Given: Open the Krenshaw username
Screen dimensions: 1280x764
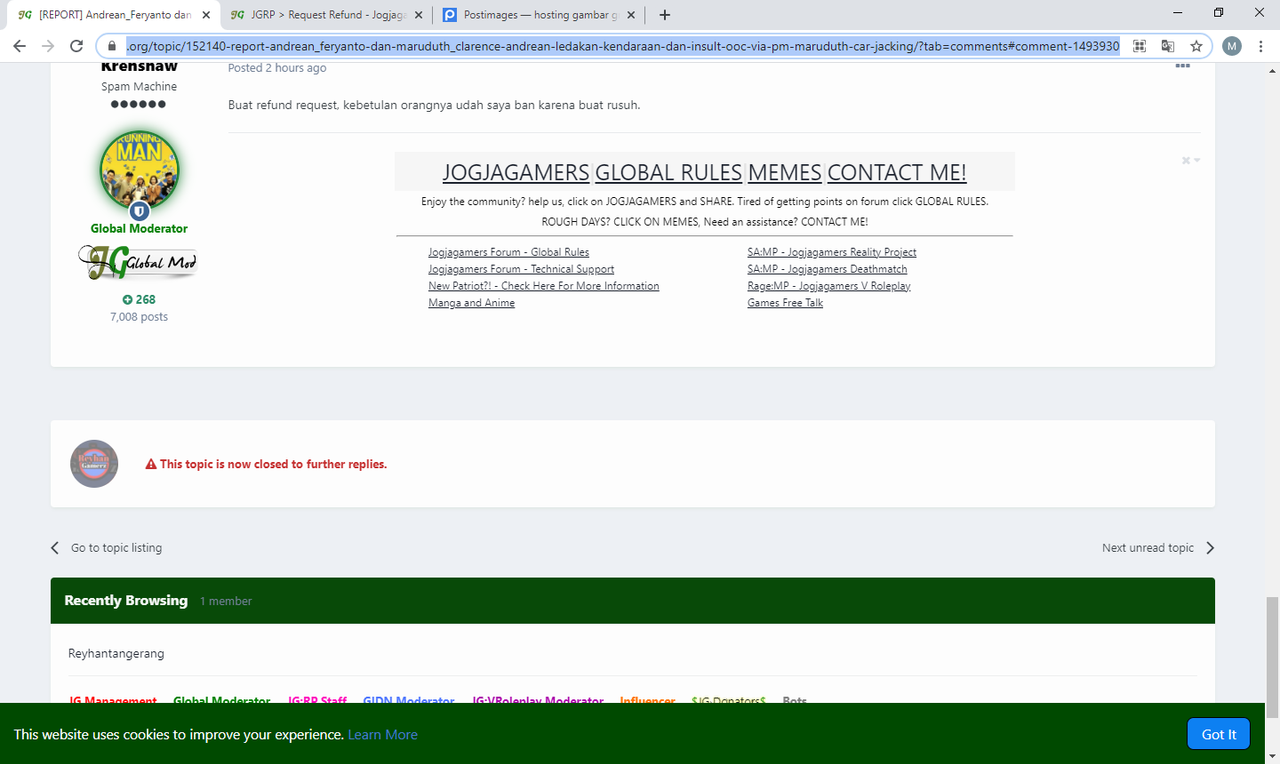Looking at the screenshot, I should pos(139,67).
